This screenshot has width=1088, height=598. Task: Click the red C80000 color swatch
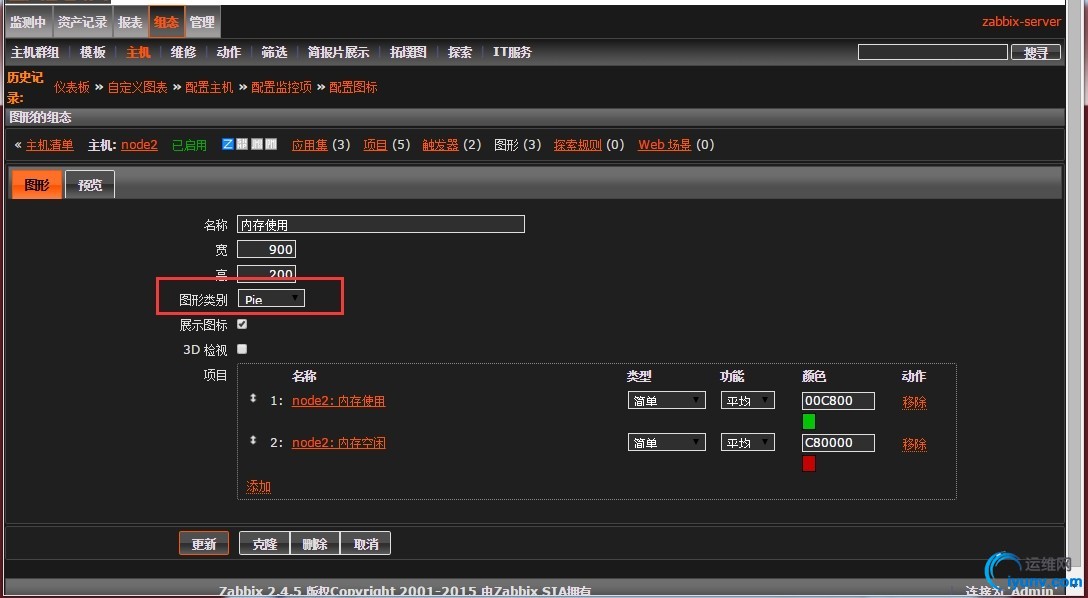[809, 463]
